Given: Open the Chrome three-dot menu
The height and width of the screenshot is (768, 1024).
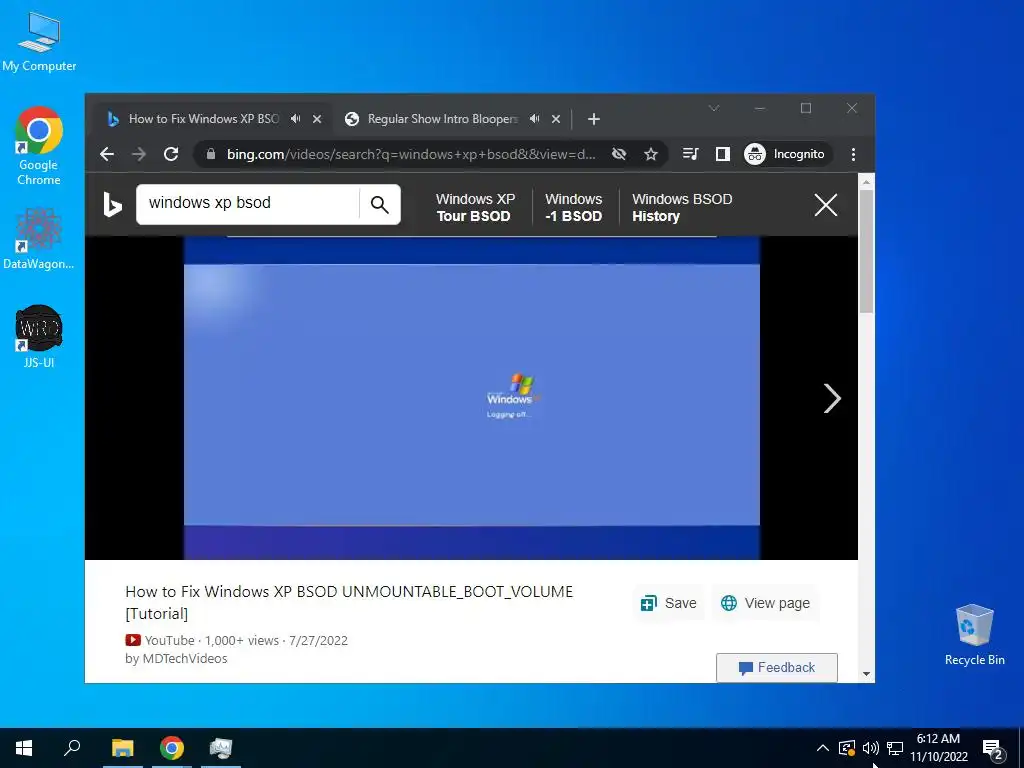Looking at the screenshot, I should [x=853, y=154].
